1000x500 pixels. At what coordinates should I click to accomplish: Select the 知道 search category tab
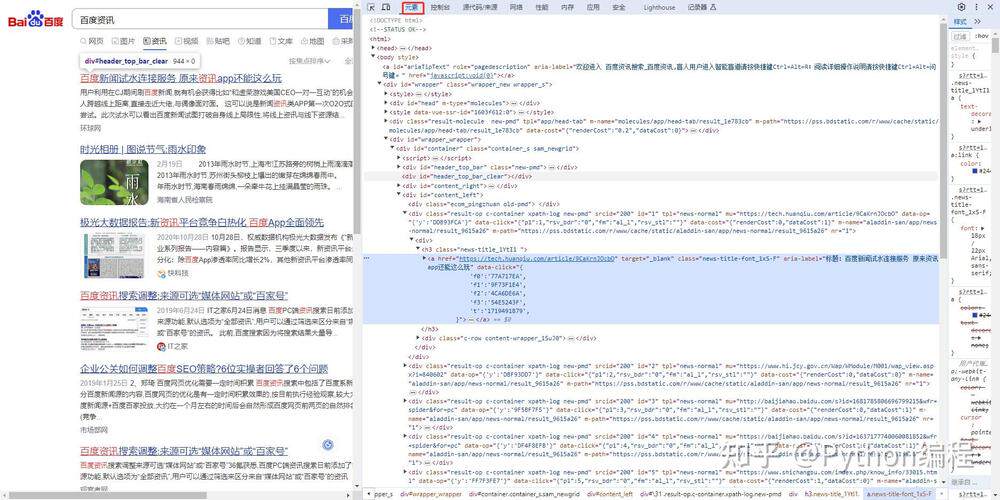[x=250, y=41]
